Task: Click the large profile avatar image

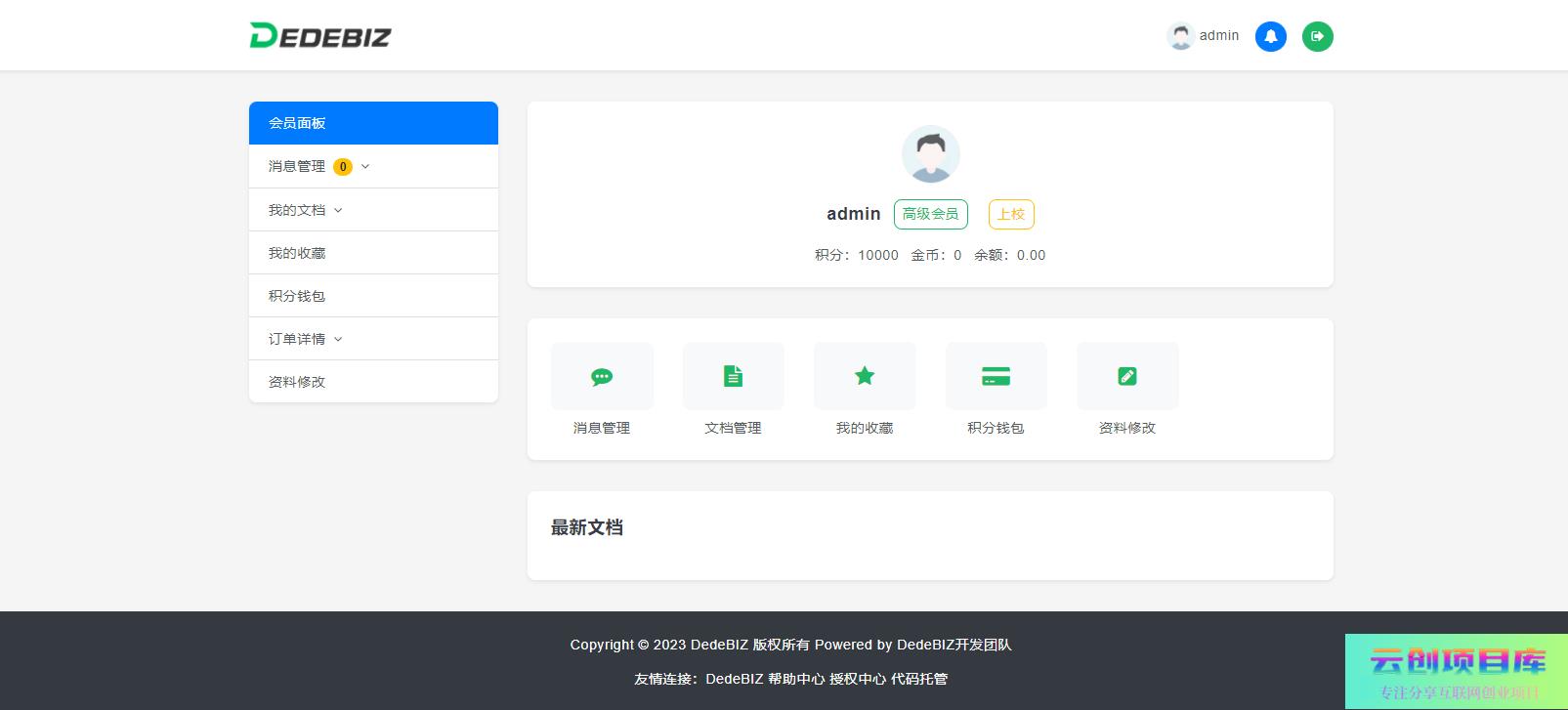Action: pos(930,154)
